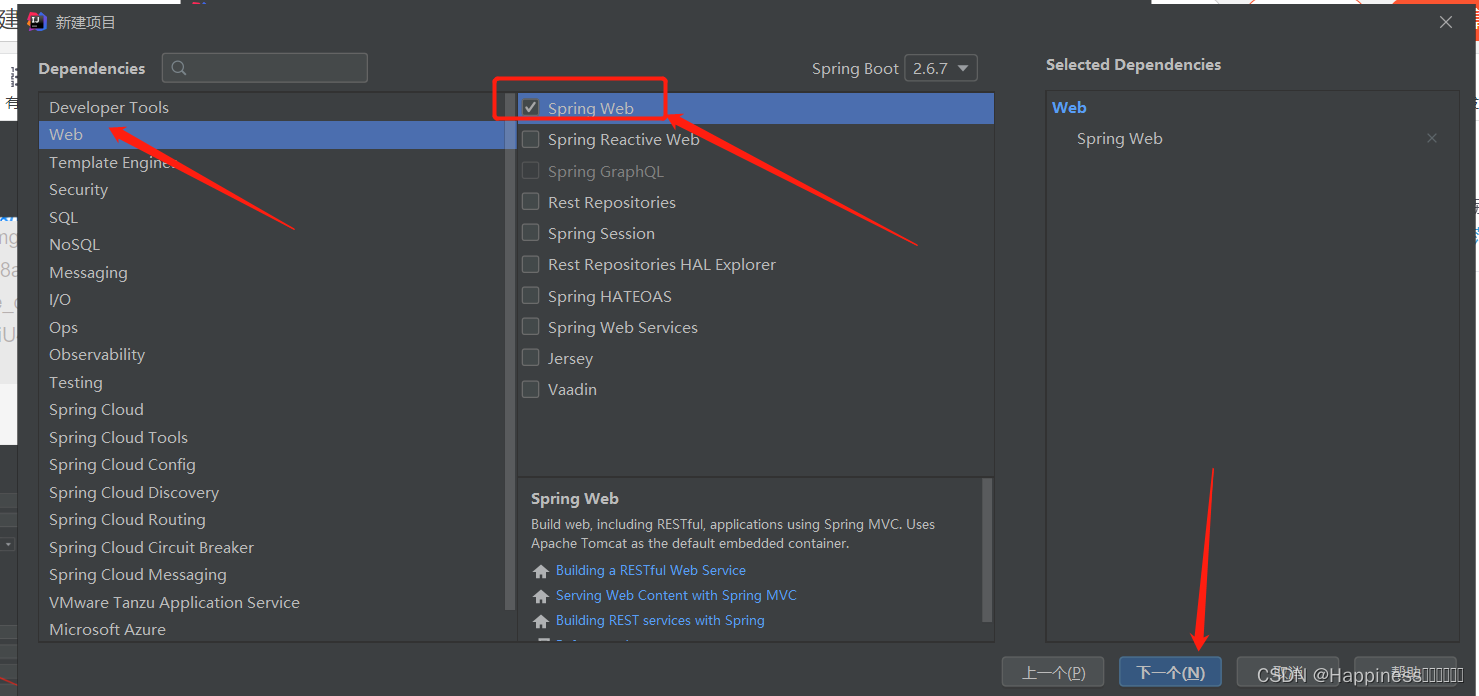Click the home icon beside Building REST services
This screenshot has width=1479, height=696.
541,621
